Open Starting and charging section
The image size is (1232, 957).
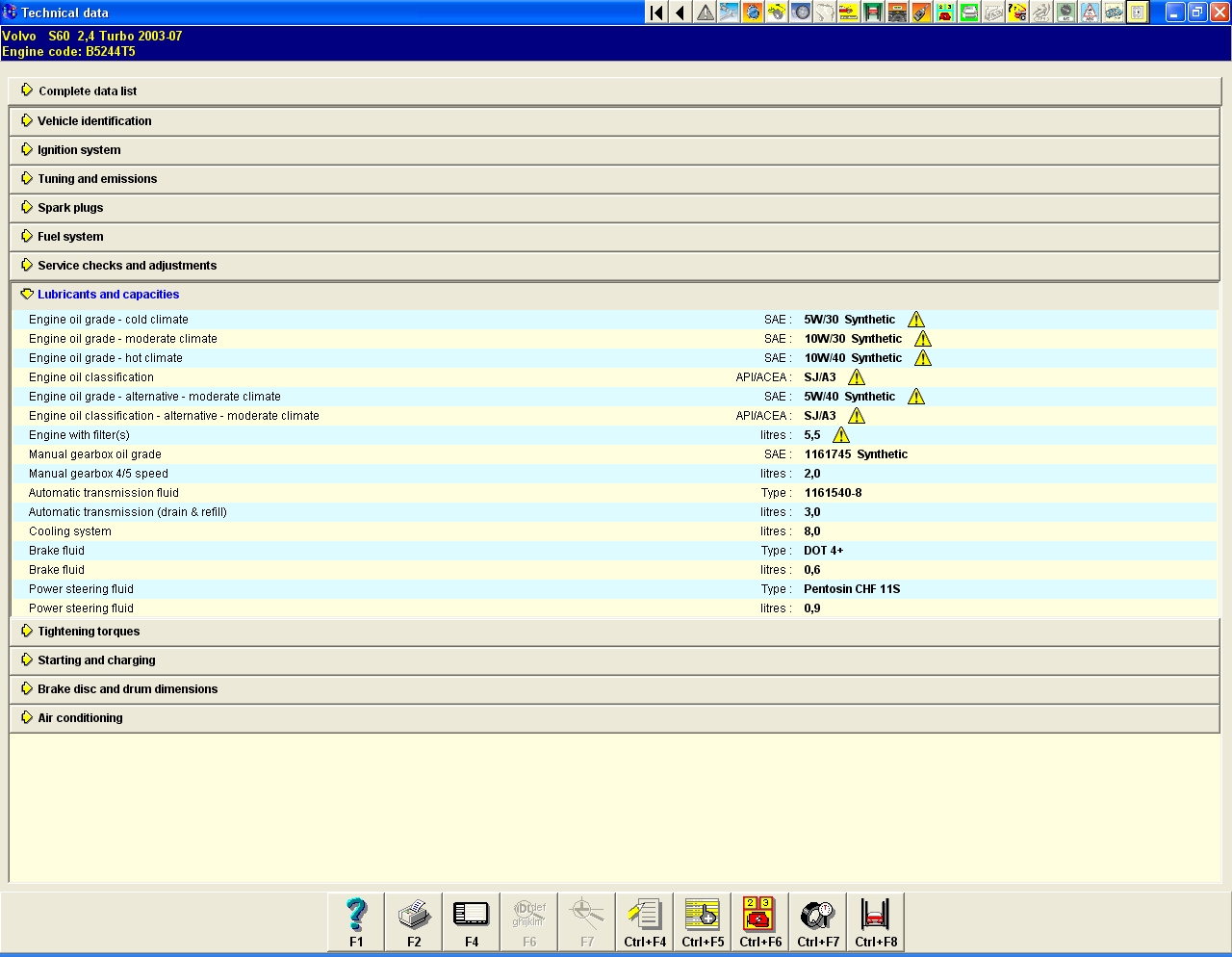click(x=615, y=660)
